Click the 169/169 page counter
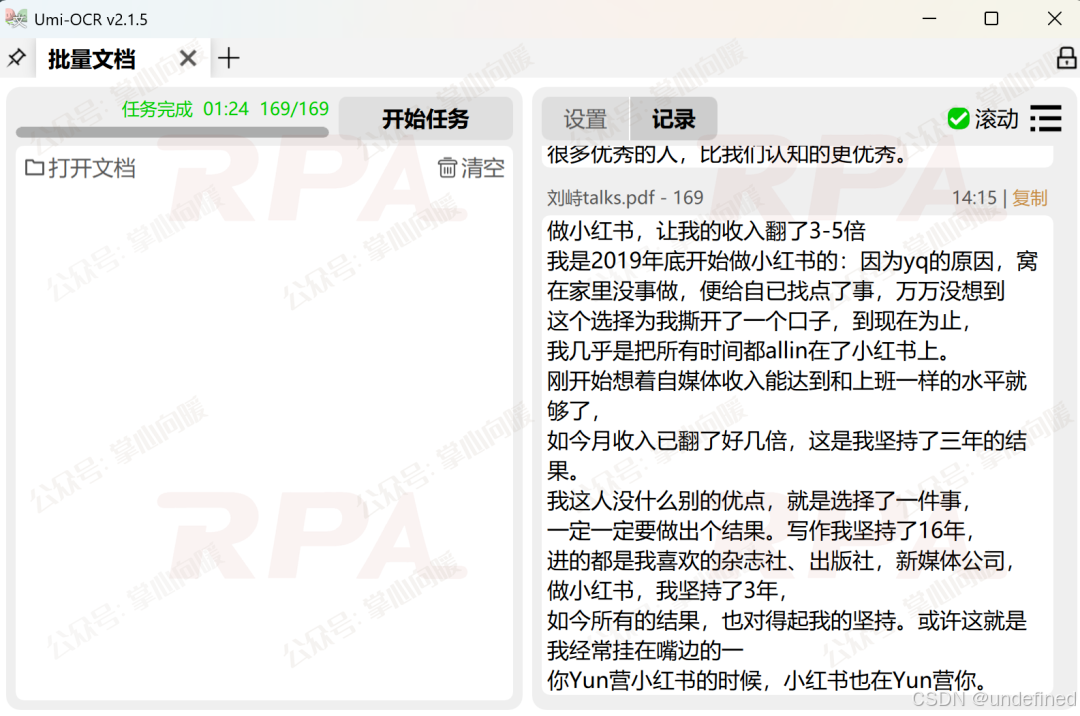This screenshot has width=1080, height=716. click(x=294, y=109)
